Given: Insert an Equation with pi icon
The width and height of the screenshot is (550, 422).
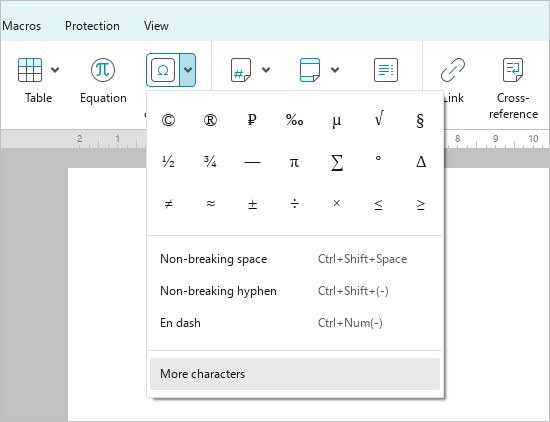Looking at the screenshot, I should pyautogui.click(x=103, y=70).
